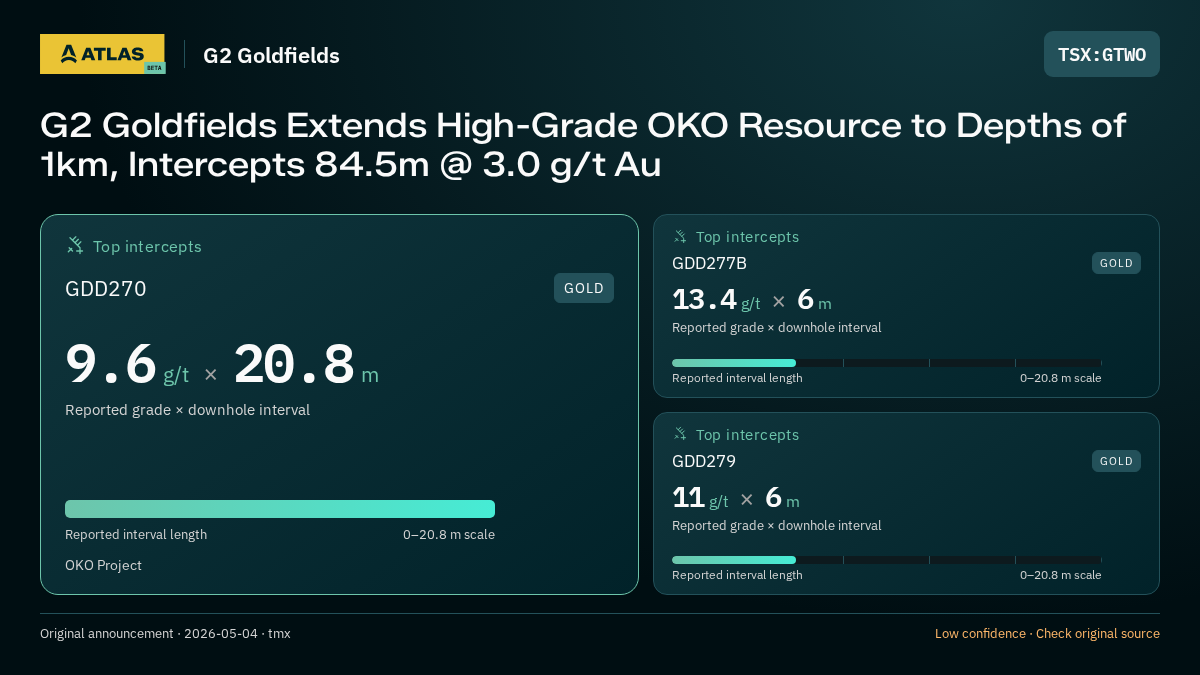
Task: Click the GDD270 interval length bar
Action: 280,509
